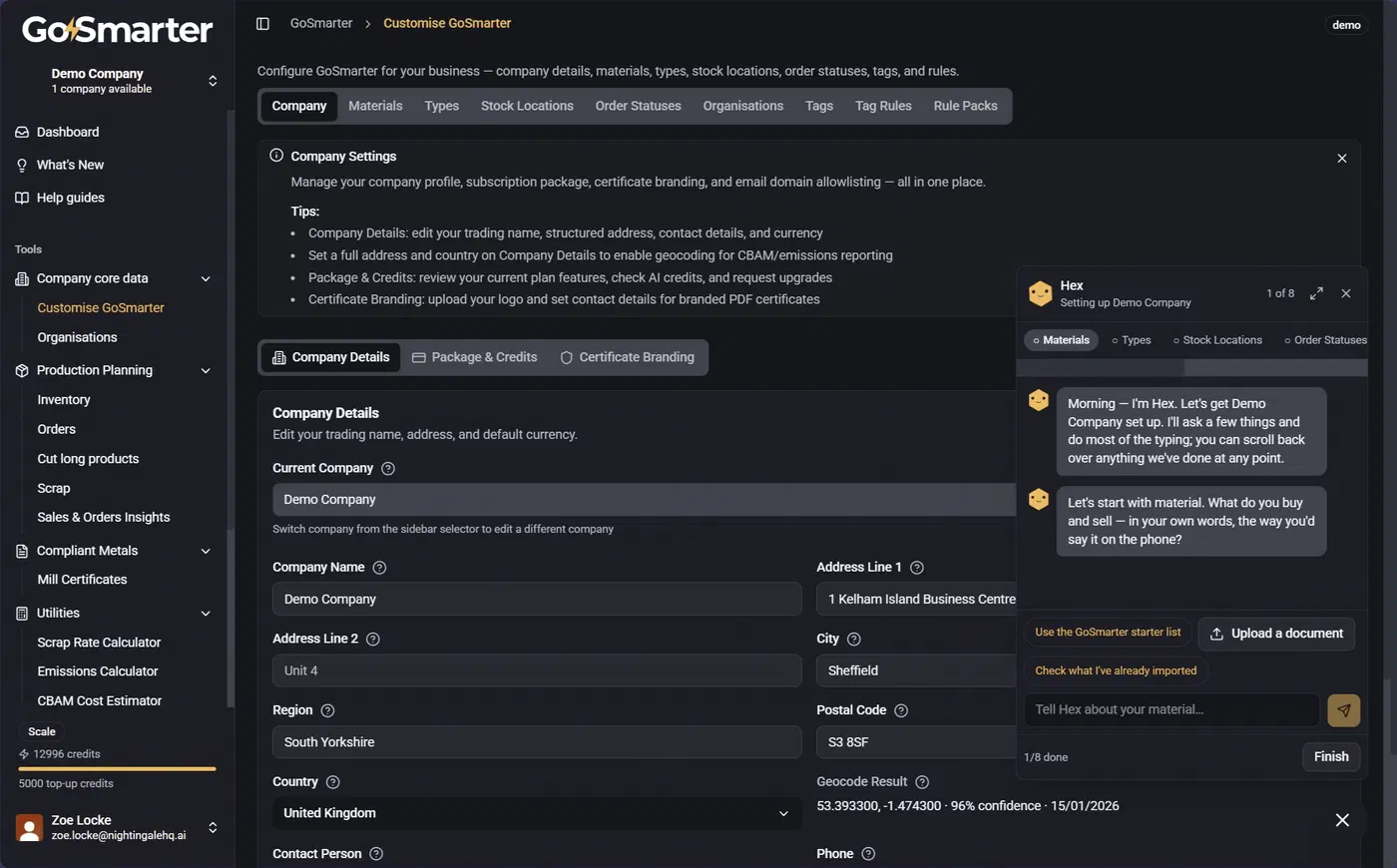Switch to the Types tab
This screenshot has width=1397, height=868.
441,106
